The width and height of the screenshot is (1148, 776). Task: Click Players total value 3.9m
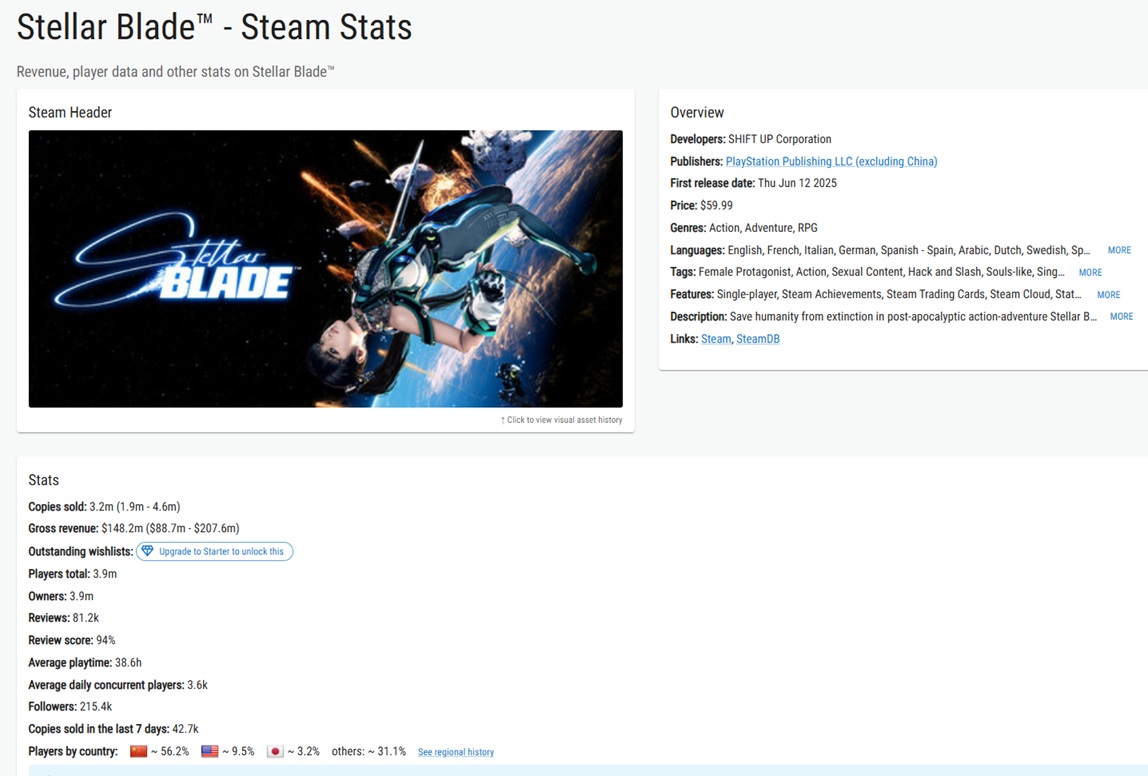(x=105, y=574)
